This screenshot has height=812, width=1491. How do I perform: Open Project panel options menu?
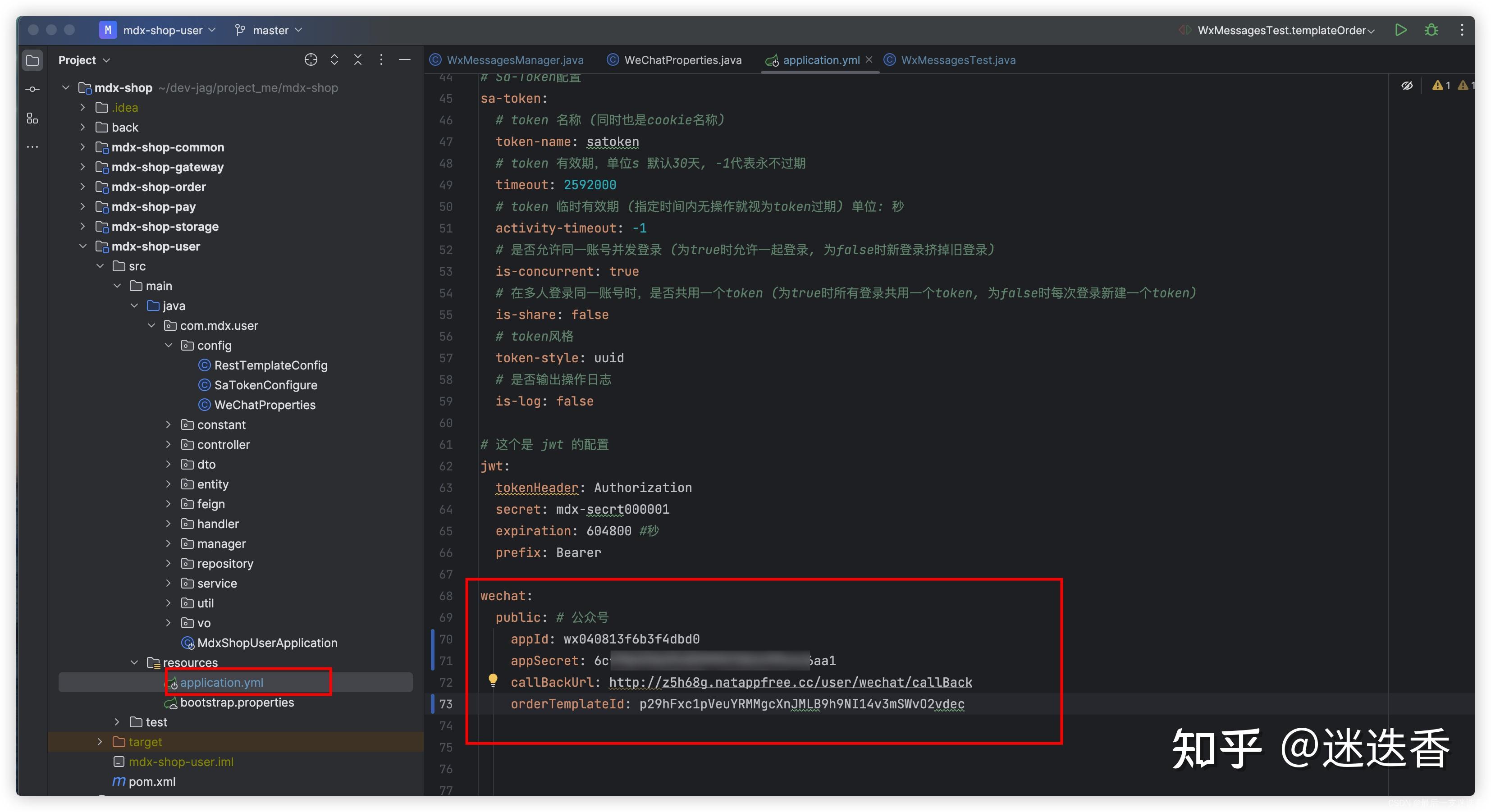pyautogui.click(x=381, y=59)
